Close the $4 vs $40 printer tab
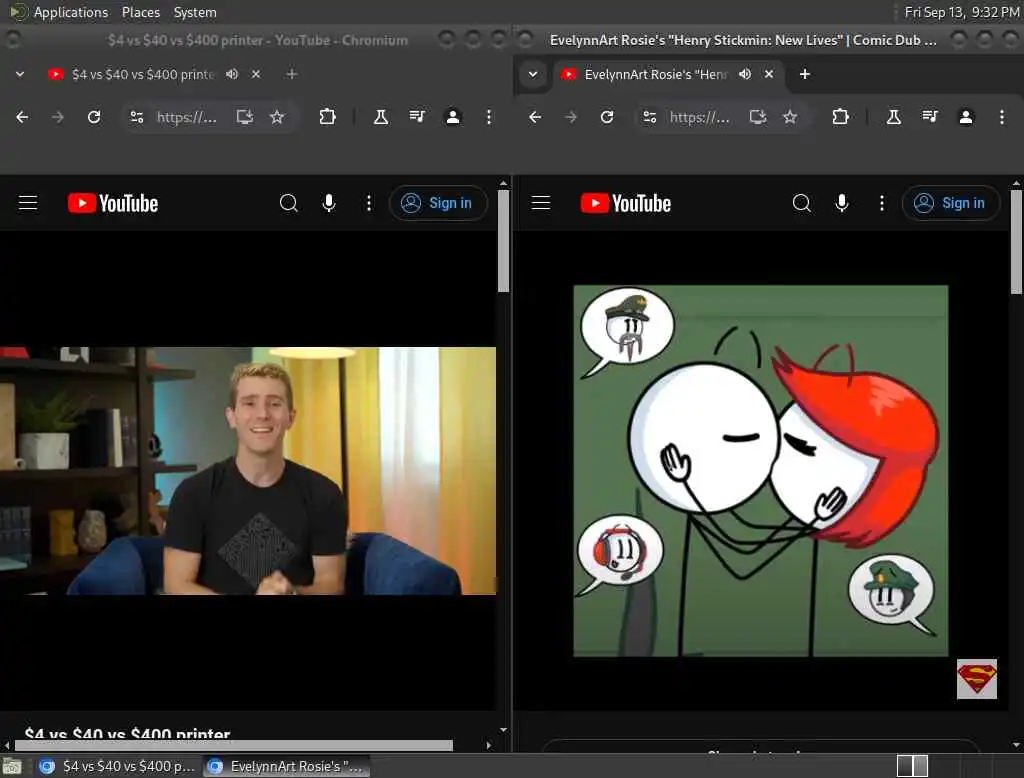Screen dimensions: 1024x778 pos(256,74)
